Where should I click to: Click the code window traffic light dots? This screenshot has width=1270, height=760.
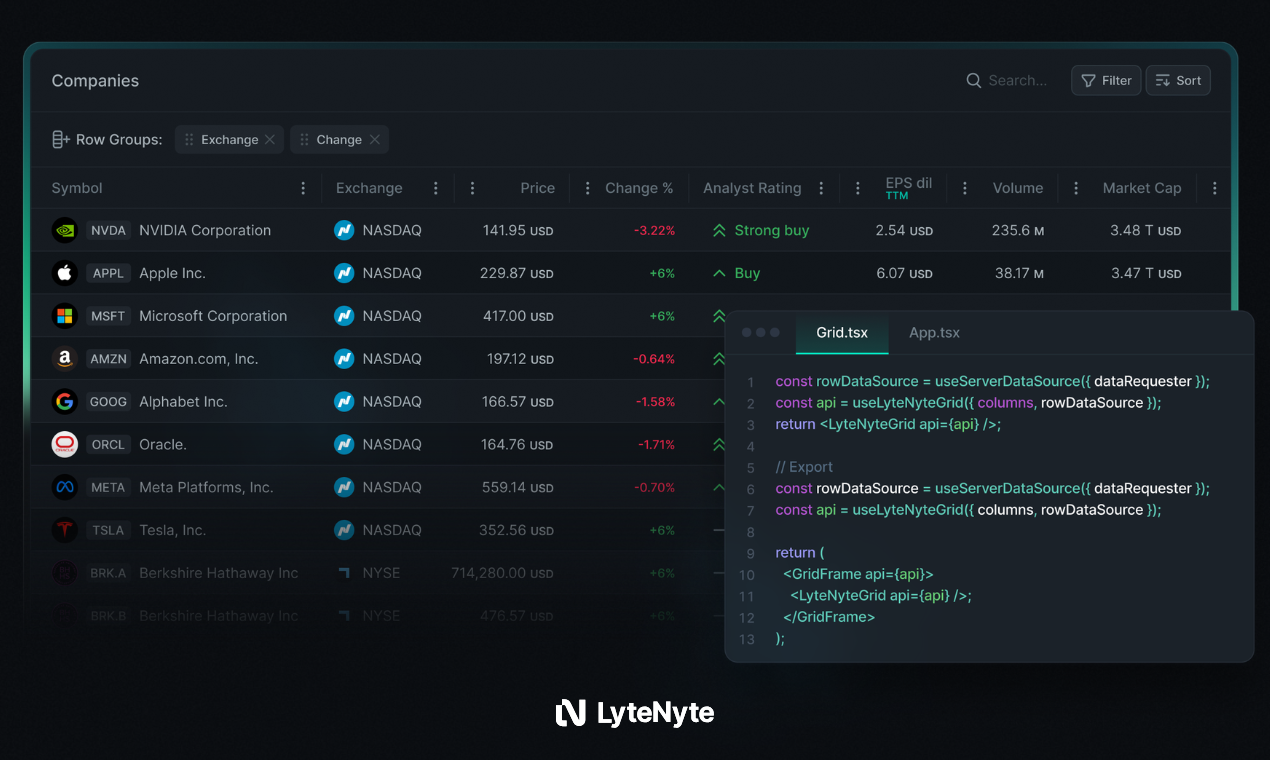(x=761, y=333)
